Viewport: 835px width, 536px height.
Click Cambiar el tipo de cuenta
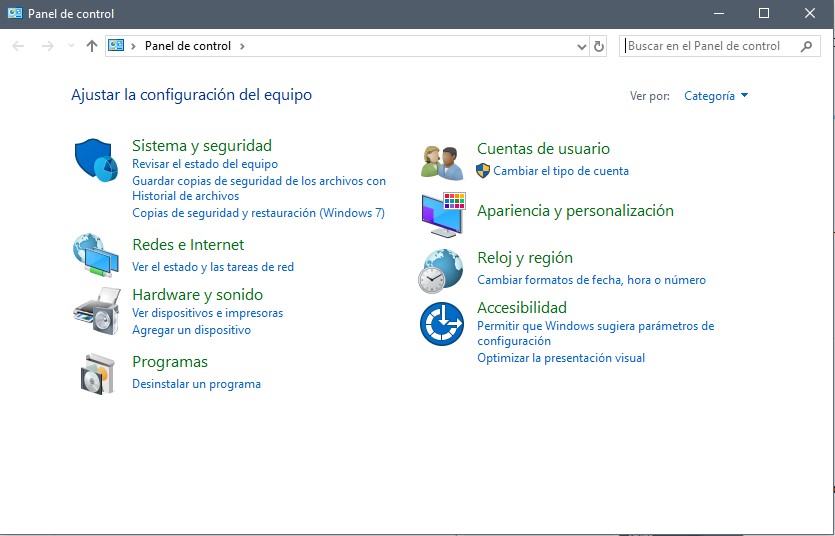(561, 171)
